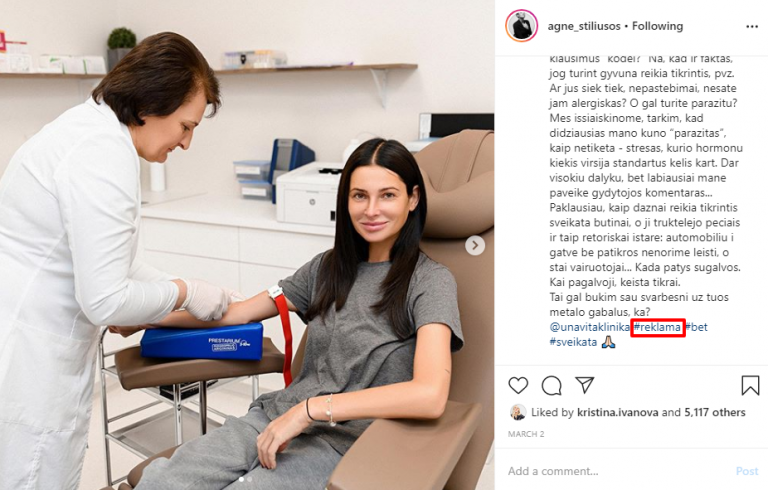Share post with paper plane icon
This screenshot has width=768, height=490.
click(585, 385)
